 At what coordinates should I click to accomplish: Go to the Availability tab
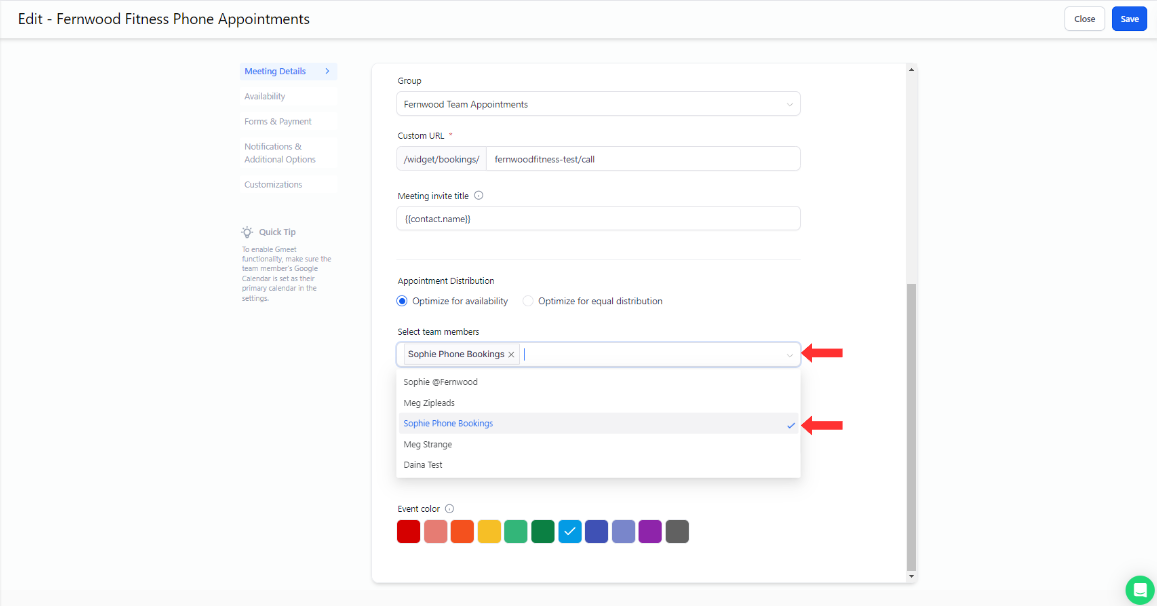289,96
